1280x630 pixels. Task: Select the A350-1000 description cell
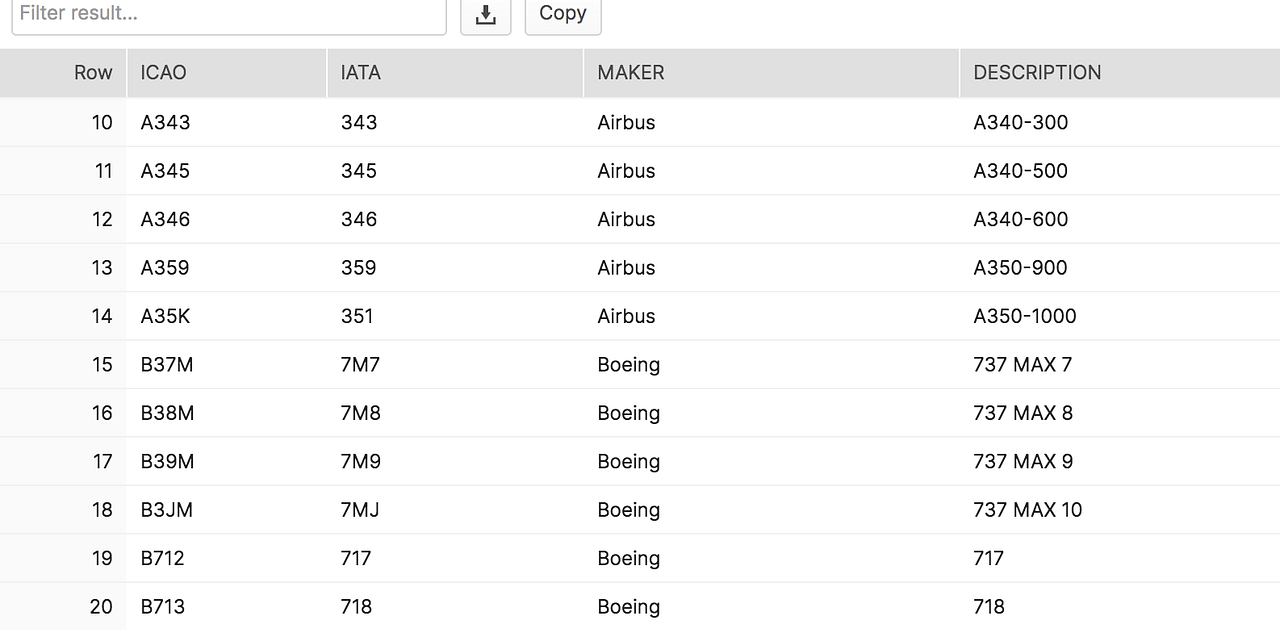pyautogui.click(x=1024, y=317)
